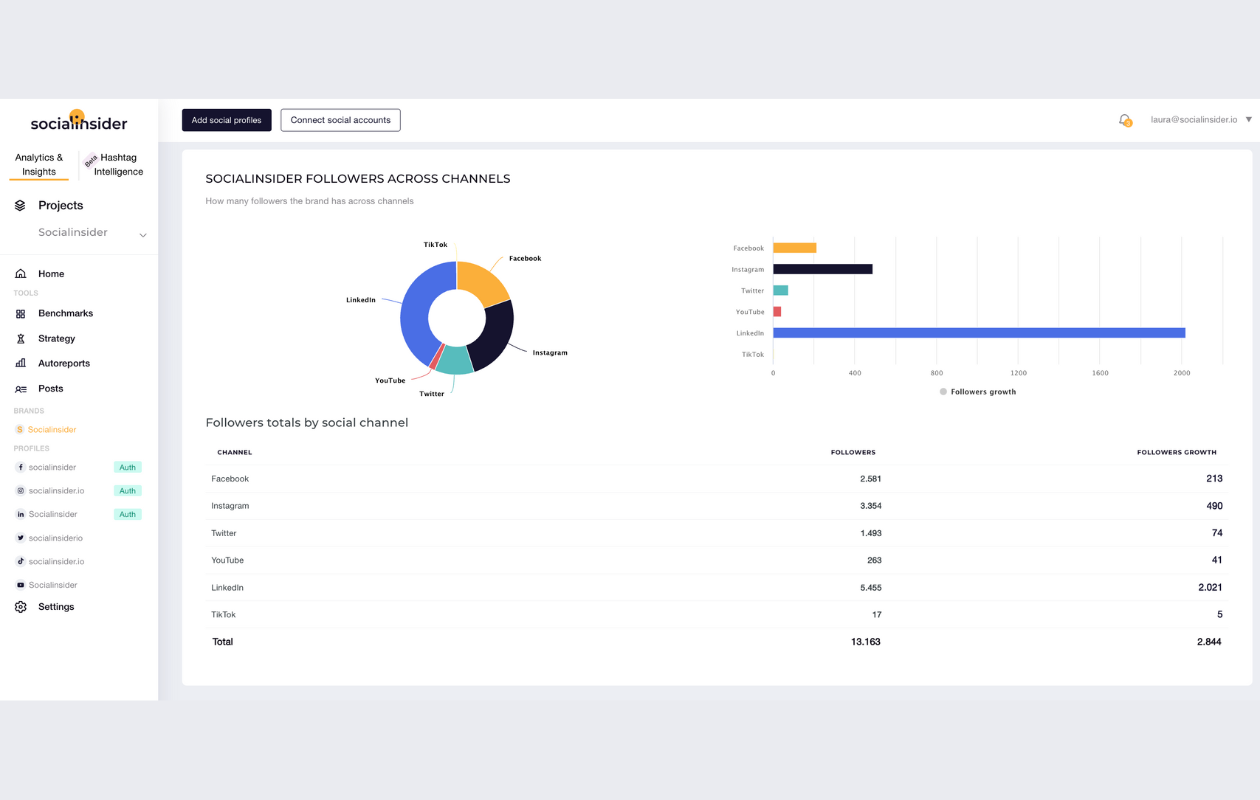The image size is (1260, 800).
Task: Click the YouTube label on donut chart
Action: click(390, 381)
